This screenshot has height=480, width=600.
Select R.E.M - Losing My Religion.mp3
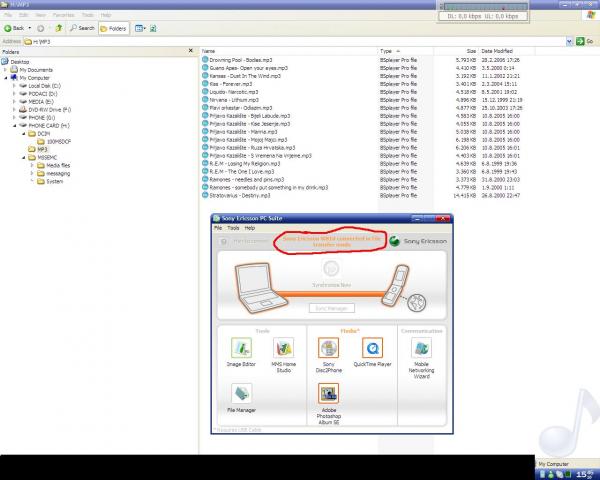[x=245, y=164]
